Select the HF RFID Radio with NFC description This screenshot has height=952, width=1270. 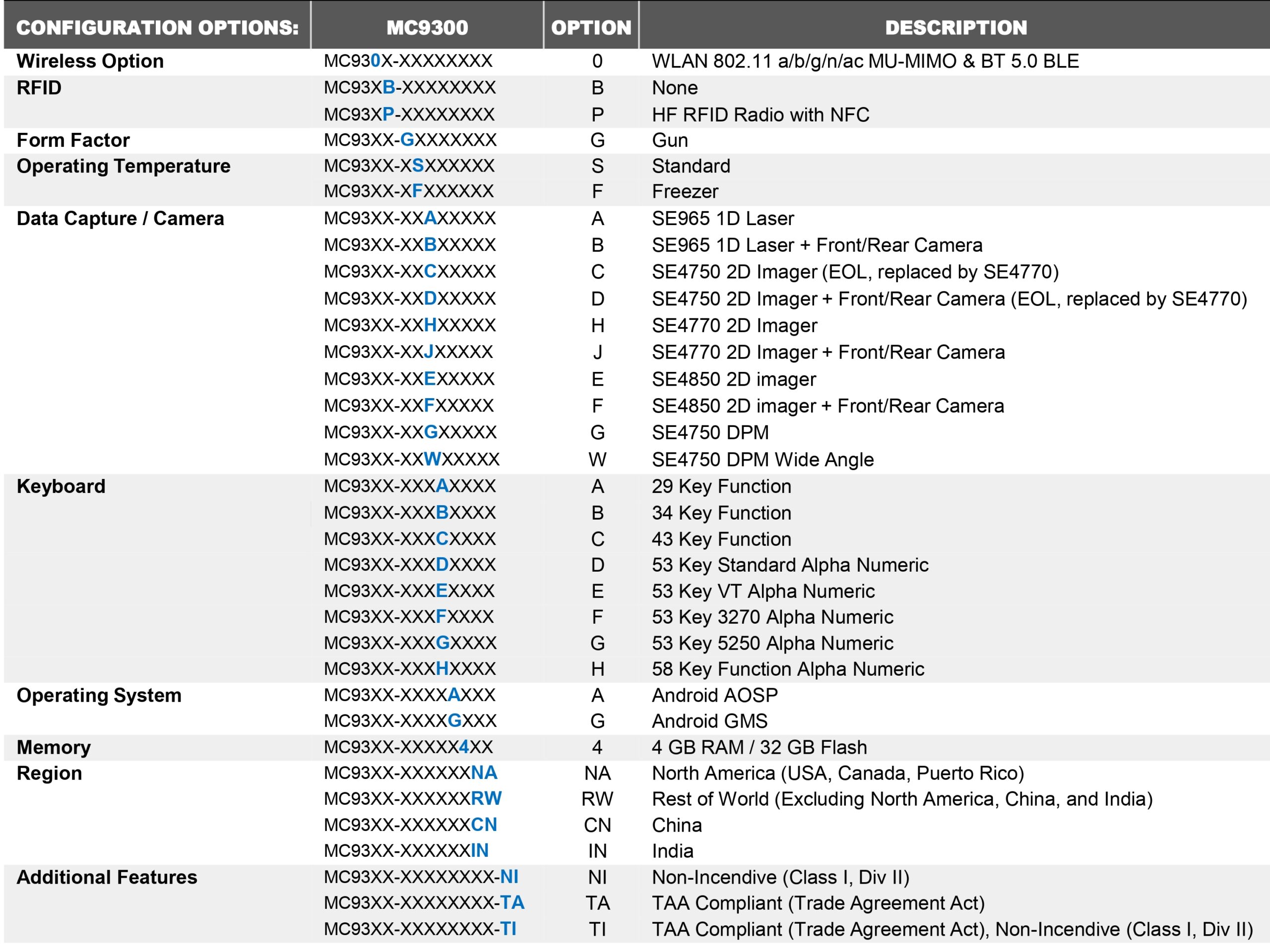760,115
